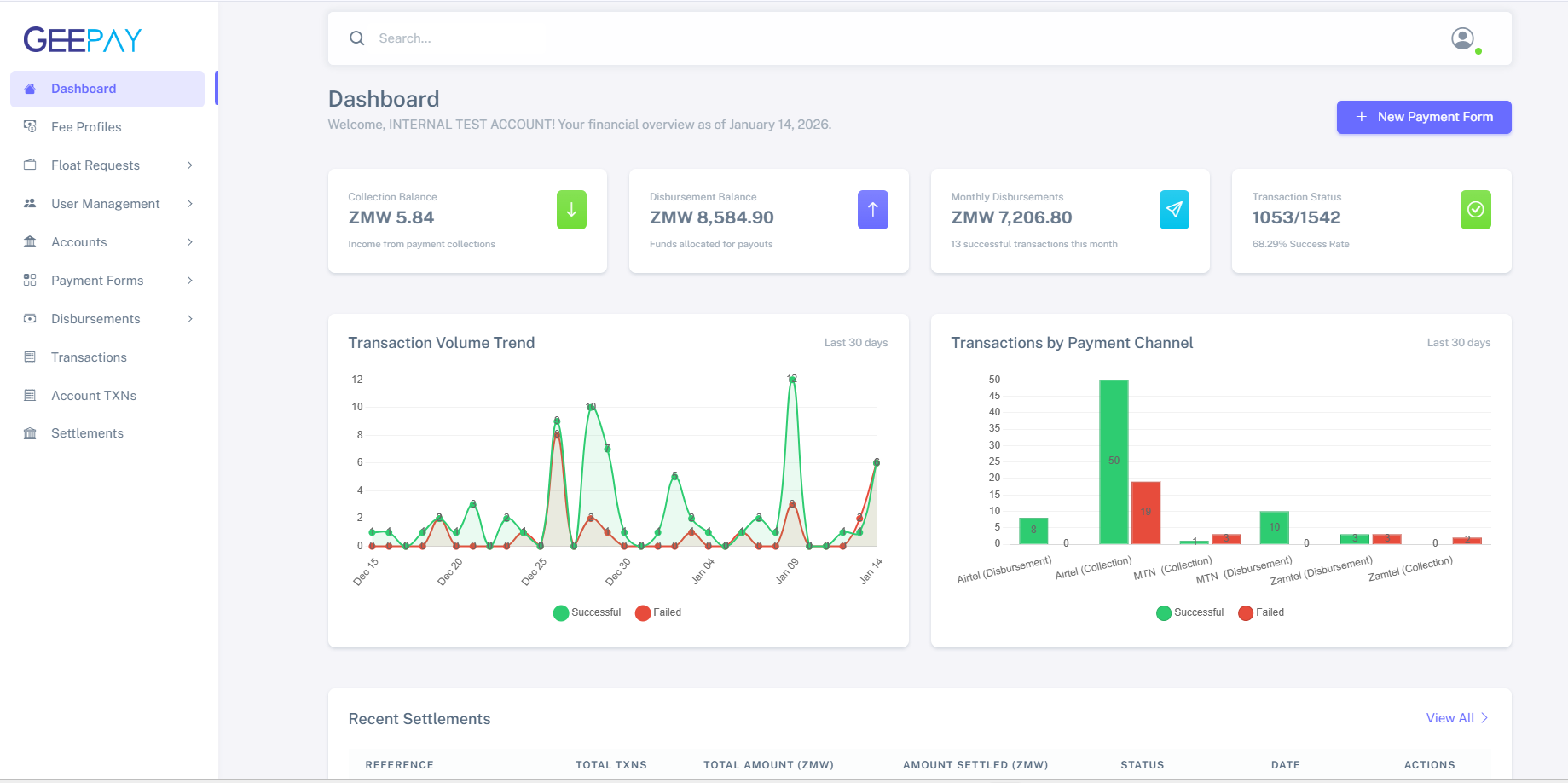Toggle Successful series in Transaction Volume Trend legend
This screenshot has height=783, width=1568.
coord(587,612)
